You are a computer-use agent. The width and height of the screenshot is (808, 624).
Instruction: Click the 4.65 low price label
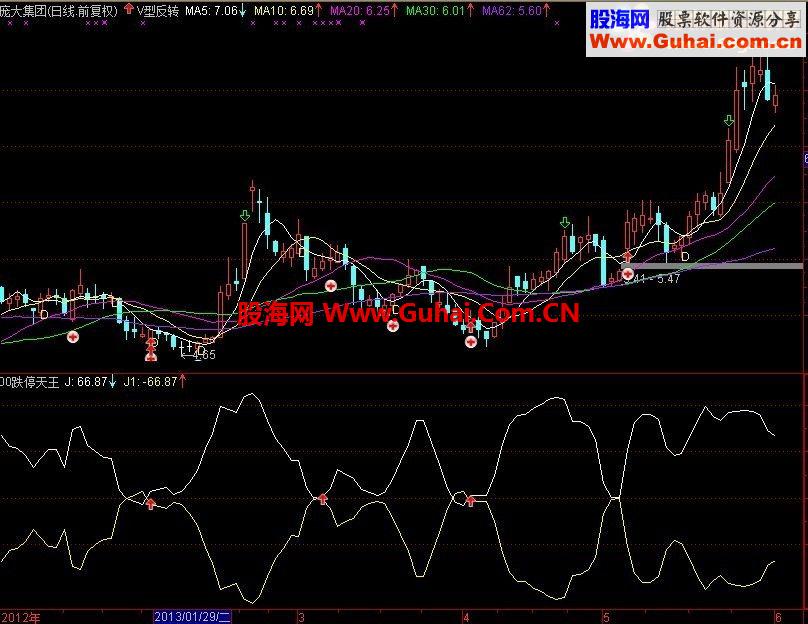click(204, 355)
